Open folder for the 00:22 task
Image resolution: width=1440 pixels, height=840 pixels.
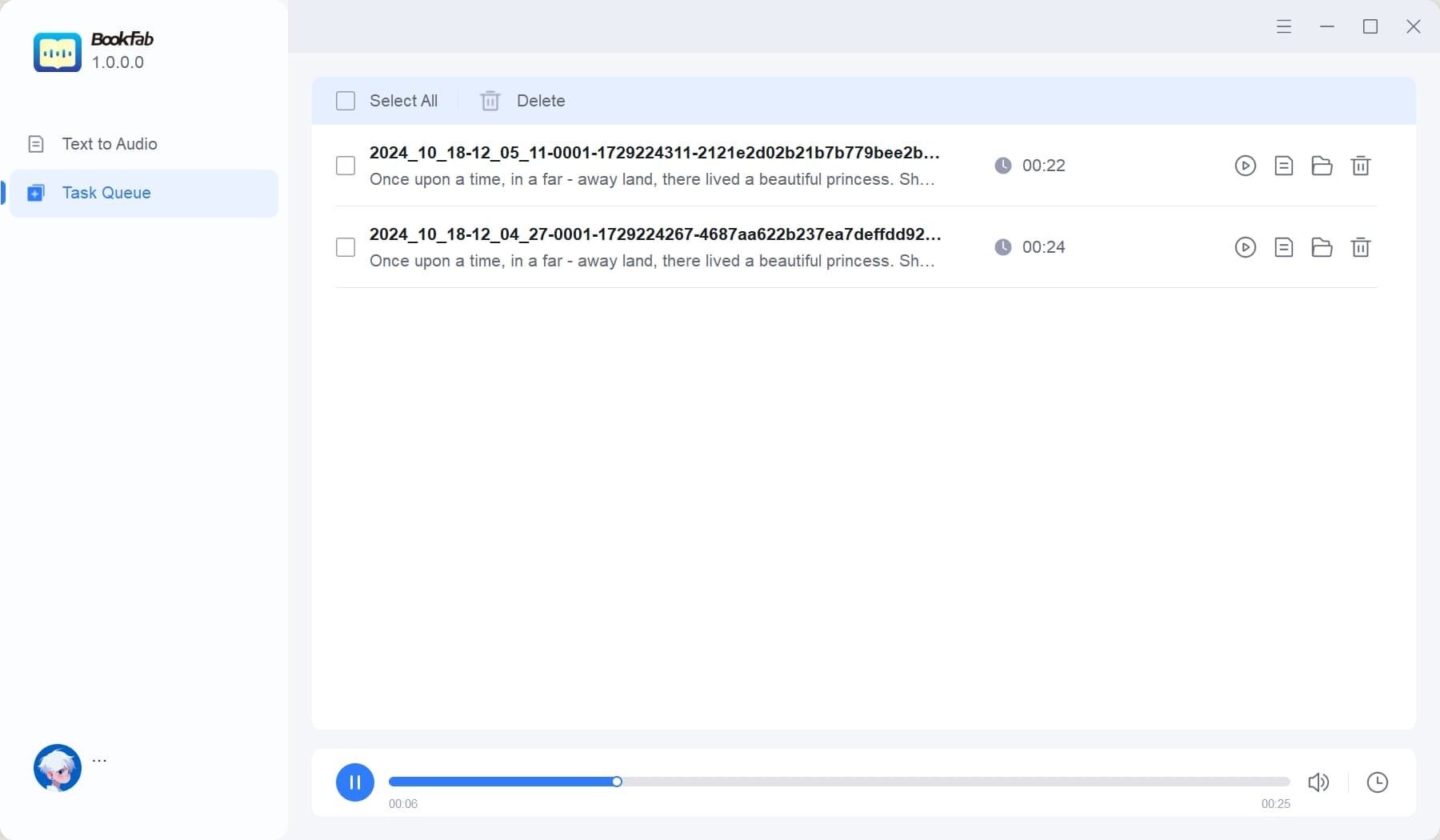click(1322, 166)
